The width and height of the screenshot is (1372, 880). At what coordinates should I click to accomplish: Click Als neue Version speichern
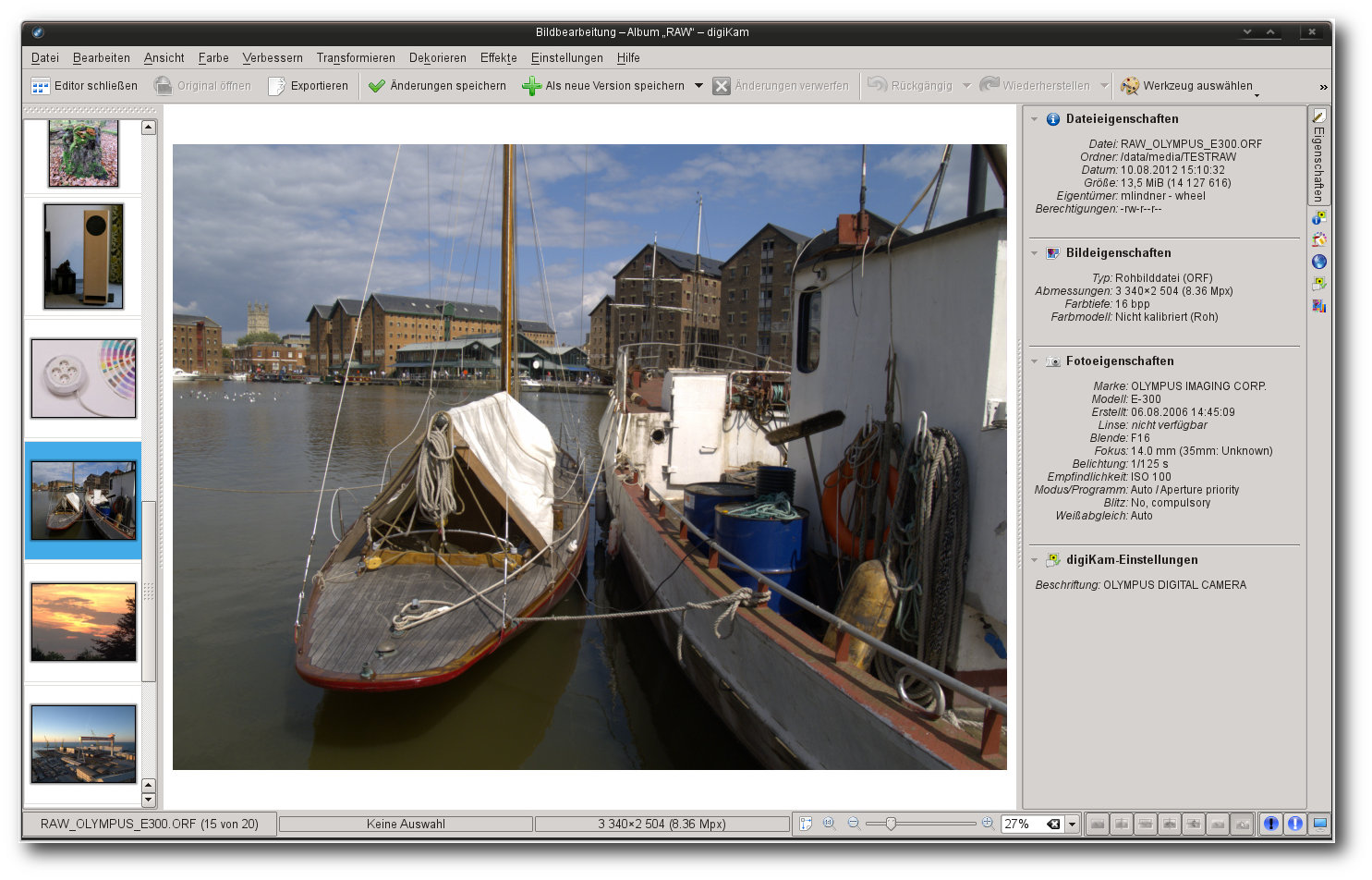coord(603,86)
